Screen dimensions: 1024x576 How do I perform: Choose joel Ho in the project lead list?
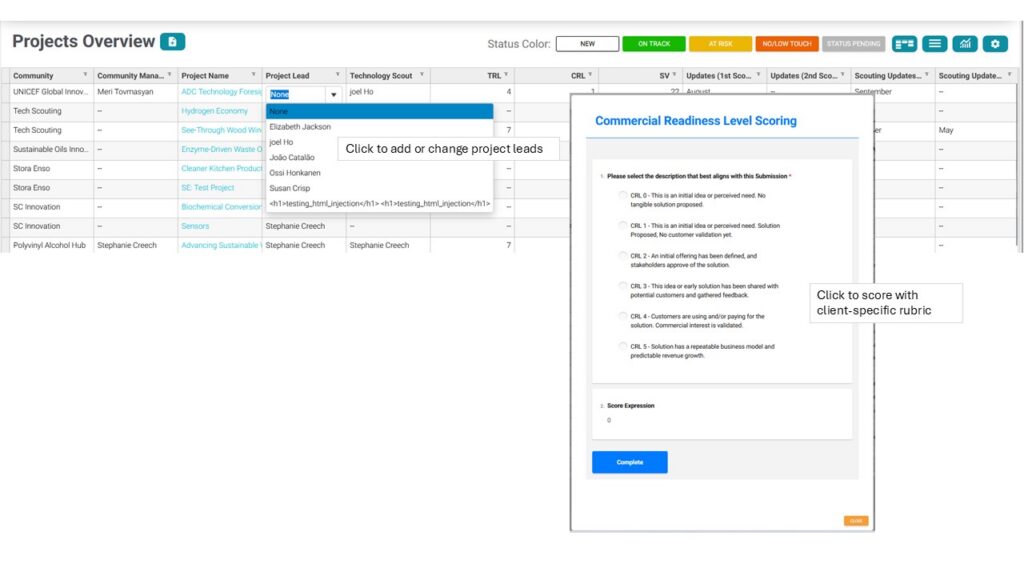point(379,142)
